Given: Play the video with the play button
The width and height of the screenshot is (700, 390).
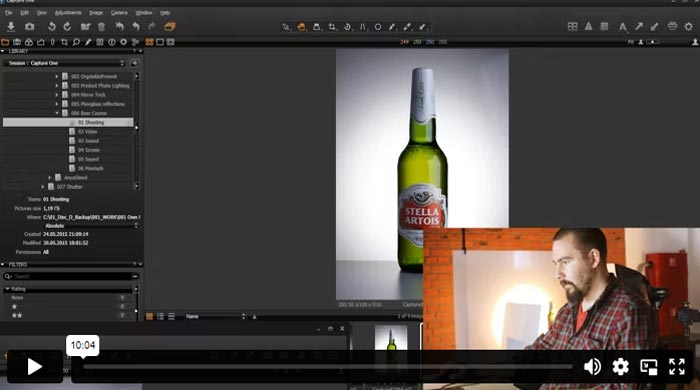Looking at the screenshot, I should tap(35, 367).
